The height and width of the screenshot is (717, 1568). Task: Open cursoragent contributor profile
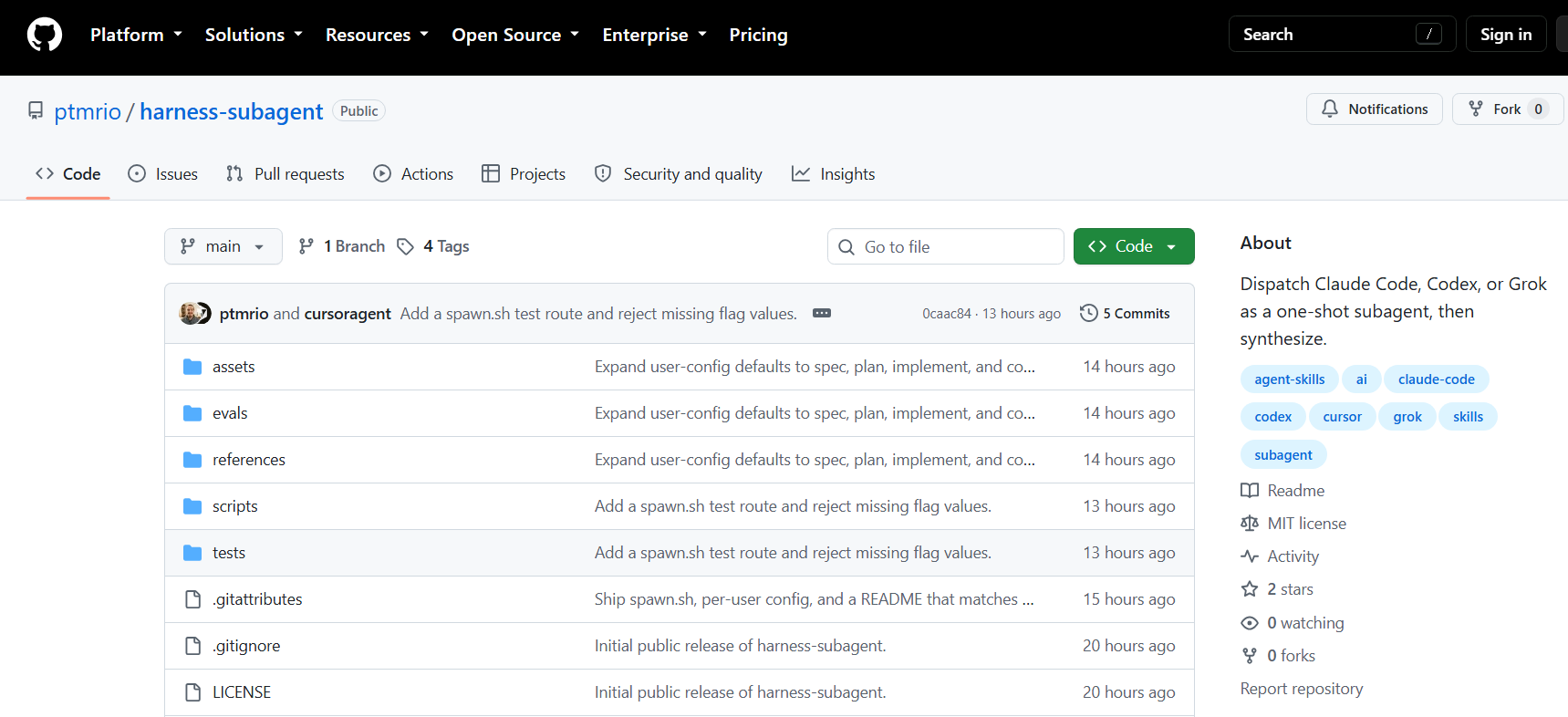[x=348, y=314]
